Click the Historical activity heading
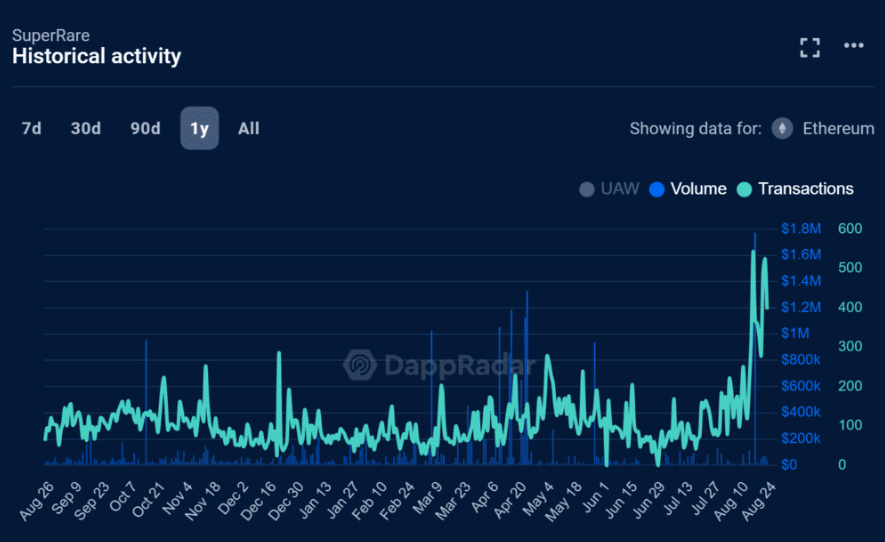 point(96,56)
